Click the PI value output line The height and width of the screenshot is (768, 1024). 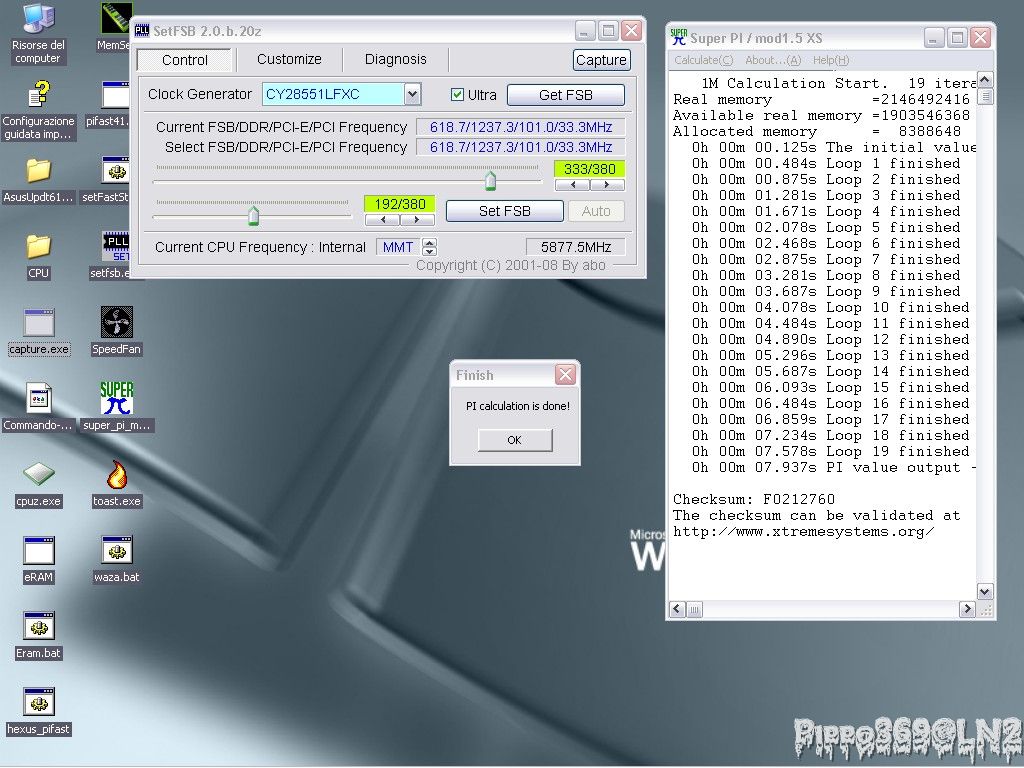click(x=833, y=468)
